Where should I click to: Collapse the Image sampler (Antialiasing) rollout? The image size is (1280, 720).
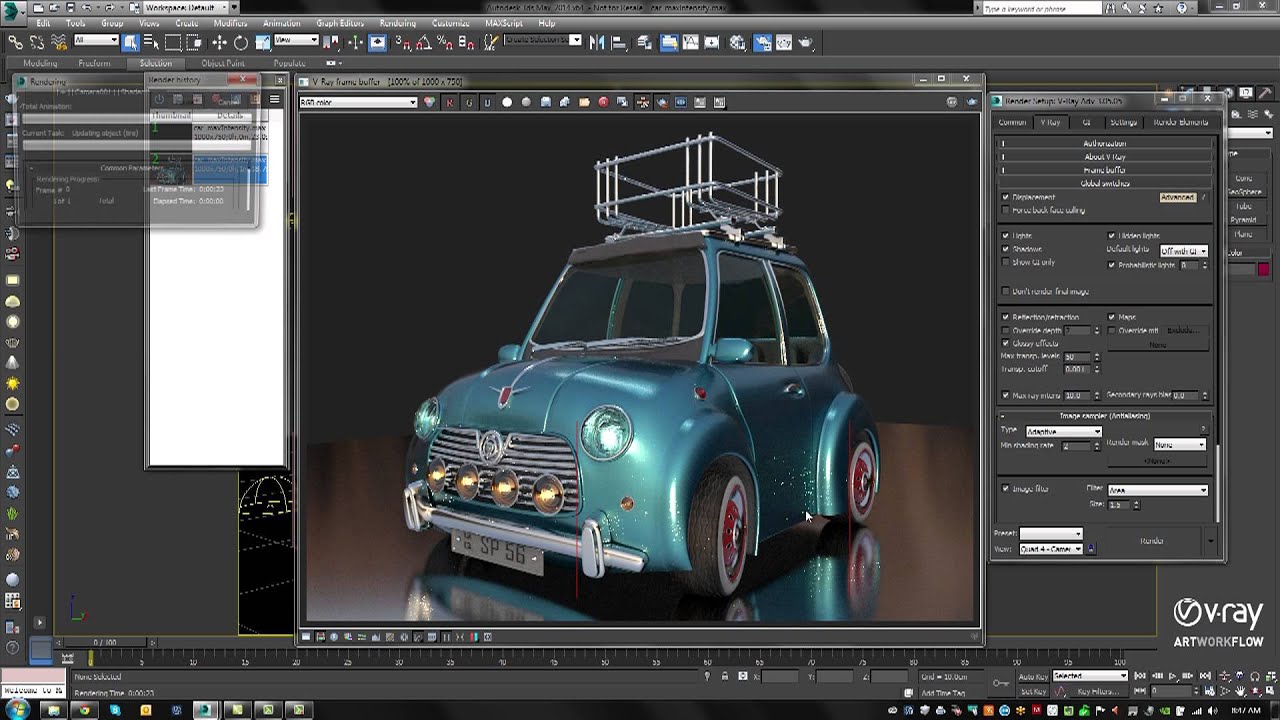pyautogui.click(x=1104, y=416)
